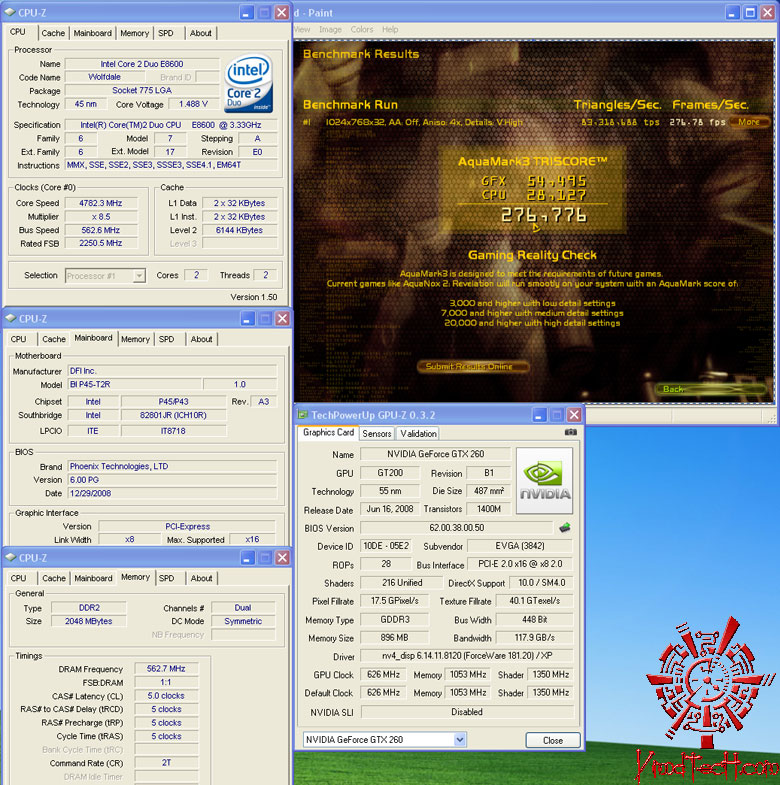Close the Paint window
Viewport: 780px width, 785px height.
(x=767, y=13)
